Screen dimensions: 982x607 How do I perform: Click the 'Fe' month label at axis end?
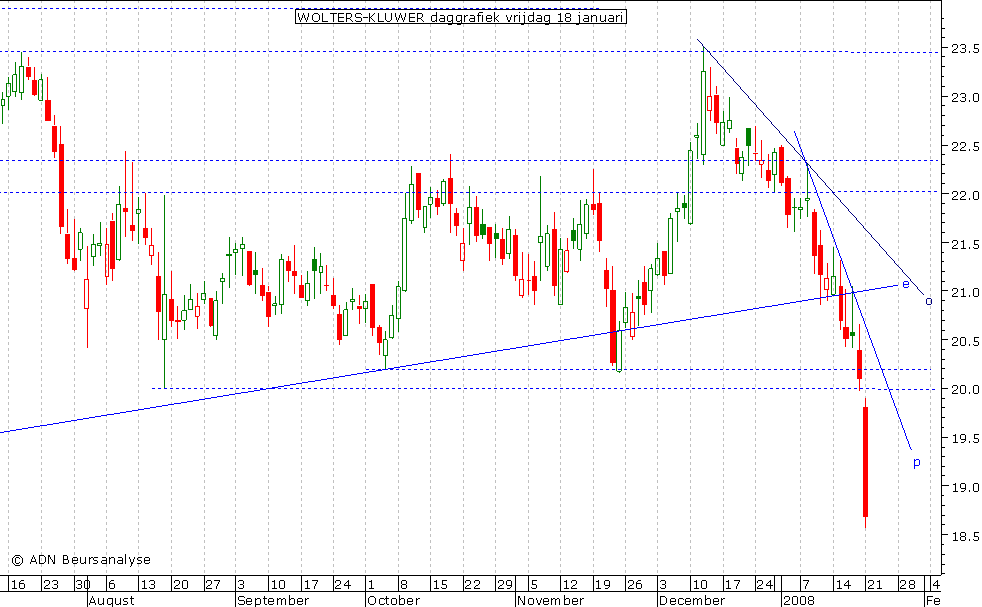point(932,600)
